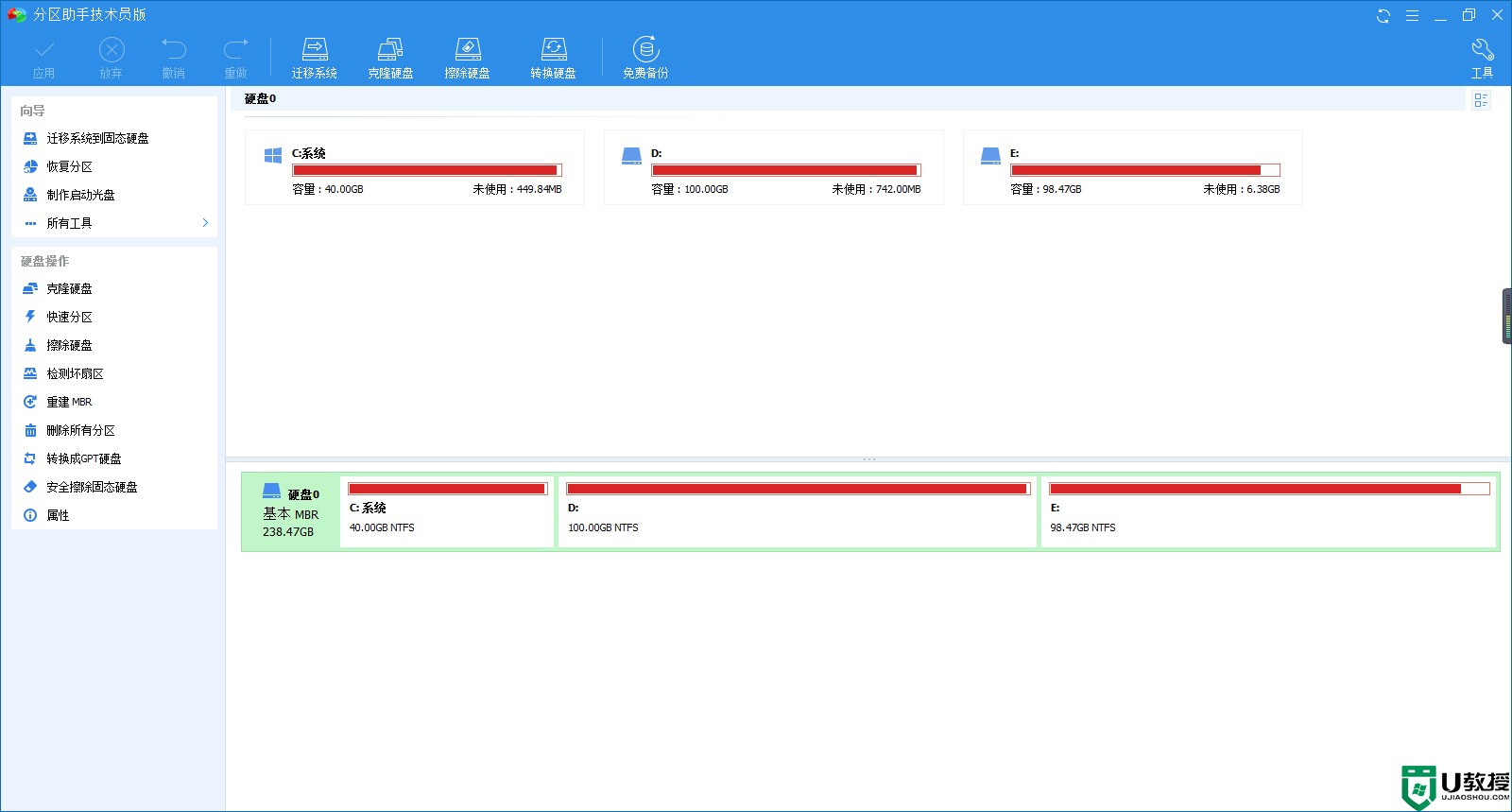Click the 容量 : 100.00GB text
The image size is (1512, 812).
pyautogui.click(x=690, y=189)
